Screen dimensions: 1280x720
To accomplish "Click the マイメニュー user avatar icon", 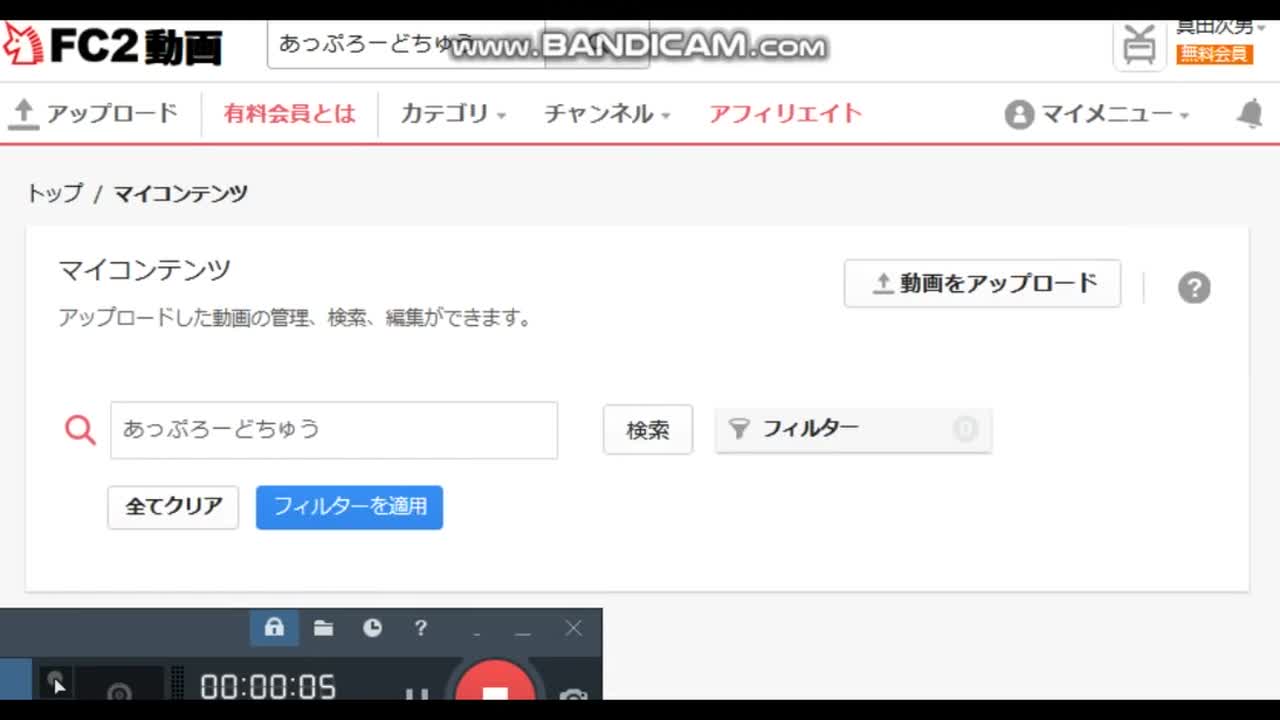I will pyautogui.click(x=1019, y=114).
